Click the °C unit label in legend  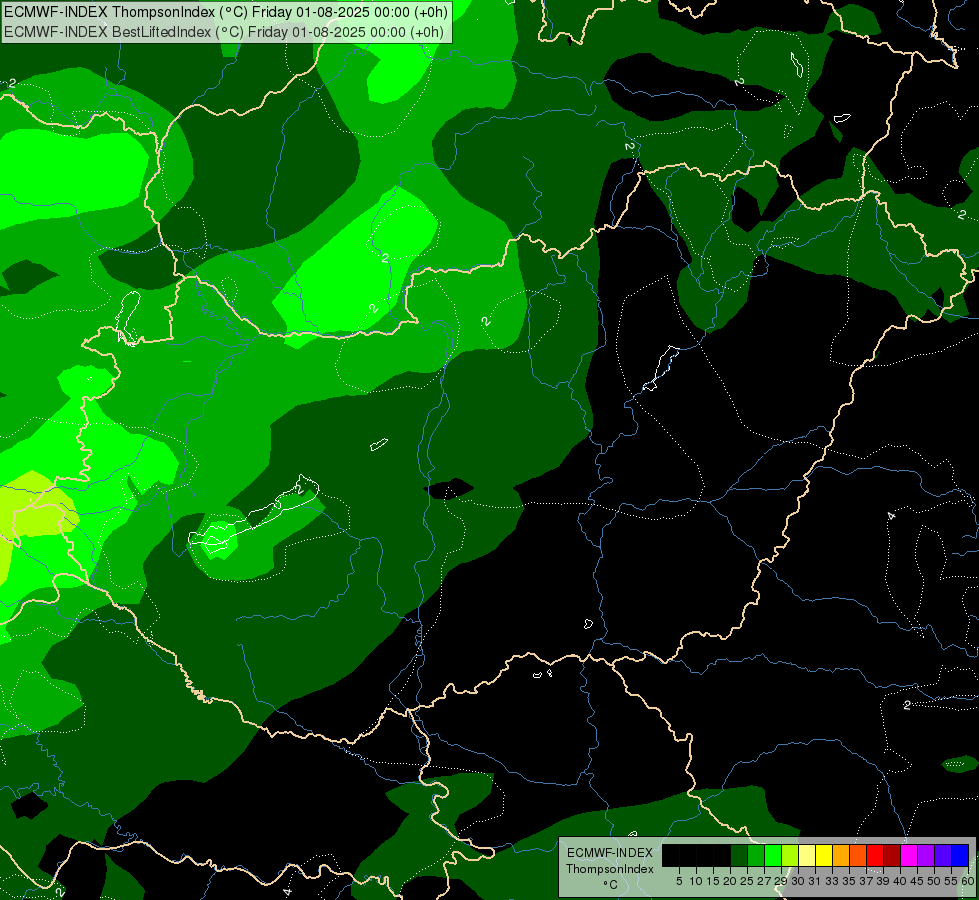(610, 885)
